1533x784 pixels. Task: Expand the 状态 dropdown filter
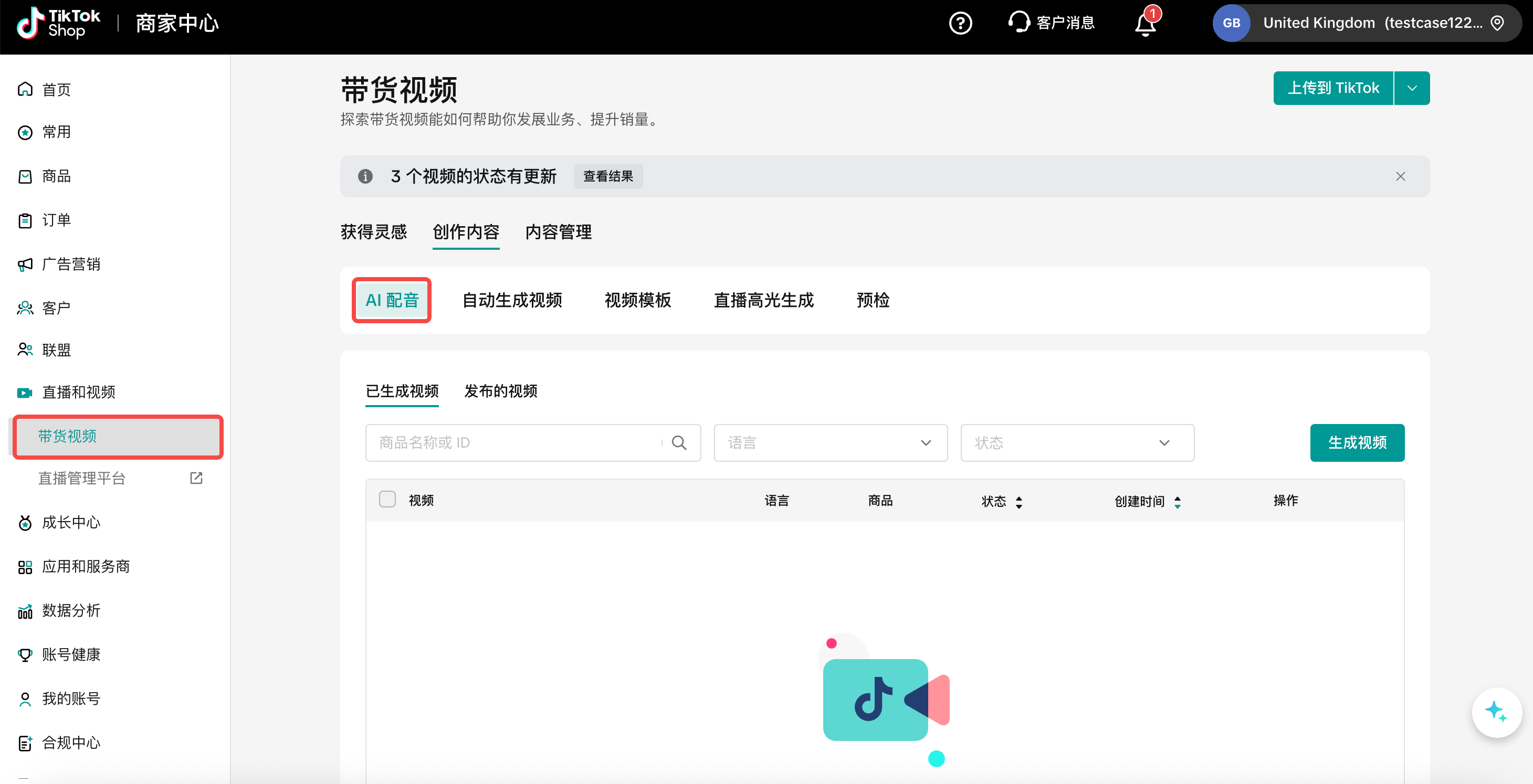[x=1077, y=442]
